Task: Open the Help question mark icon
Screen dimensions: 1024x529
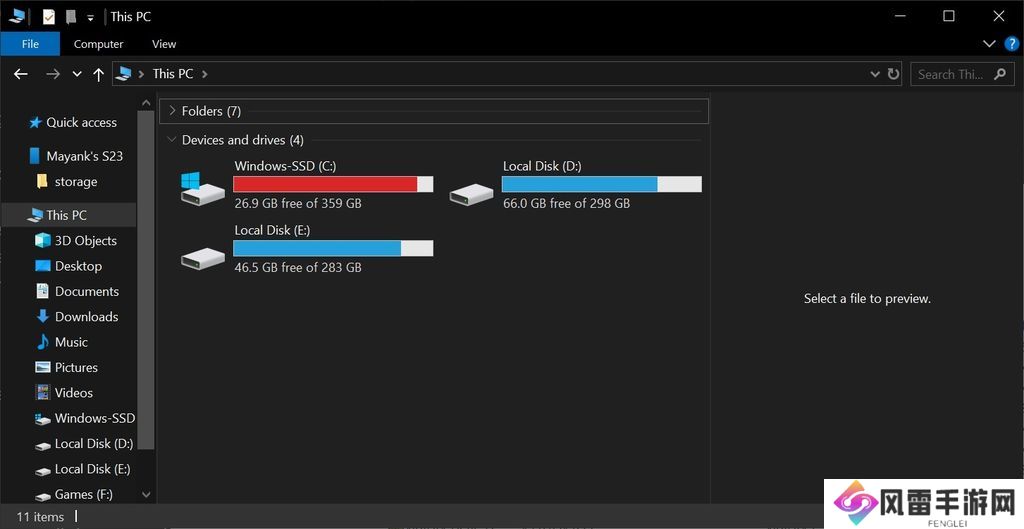Action: click(1011, 44)
